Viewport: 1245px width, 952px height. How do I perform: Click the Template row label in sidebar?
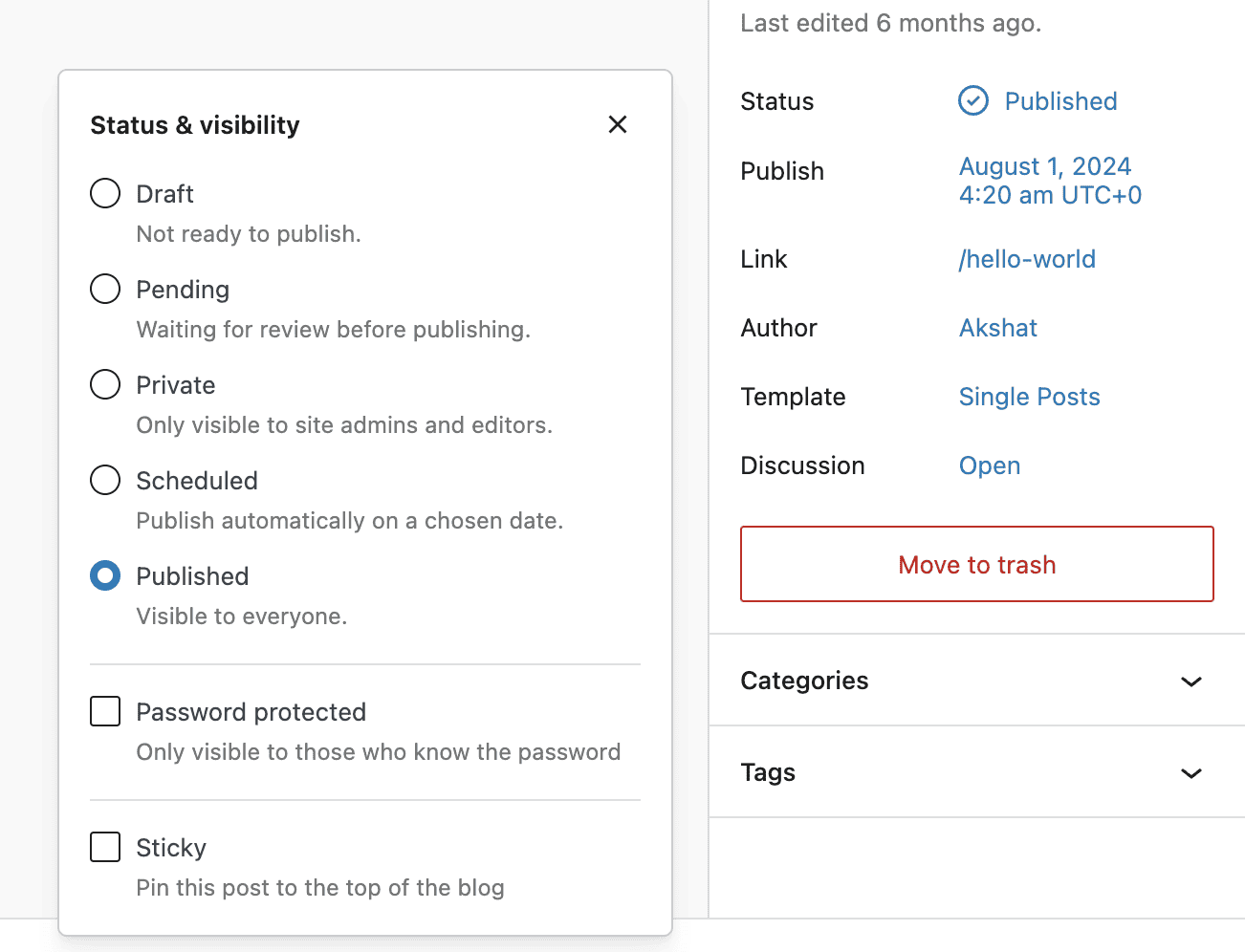tap(793, 397)
